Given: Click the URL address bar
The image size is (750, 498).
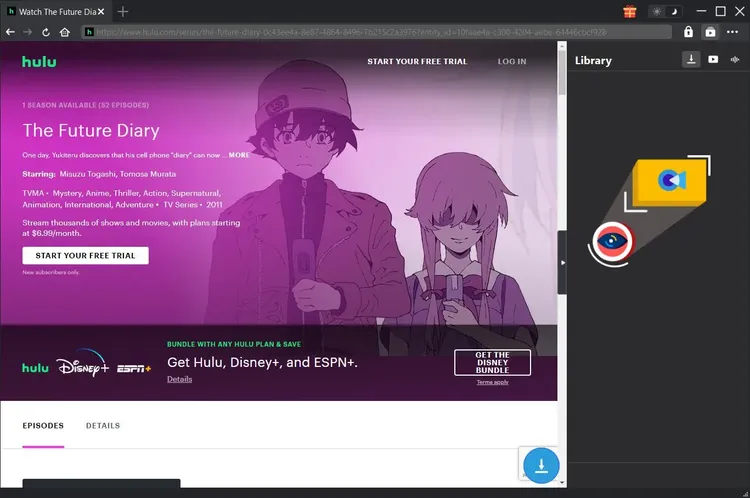Looking at the screenshot, I should coord(380,32).
